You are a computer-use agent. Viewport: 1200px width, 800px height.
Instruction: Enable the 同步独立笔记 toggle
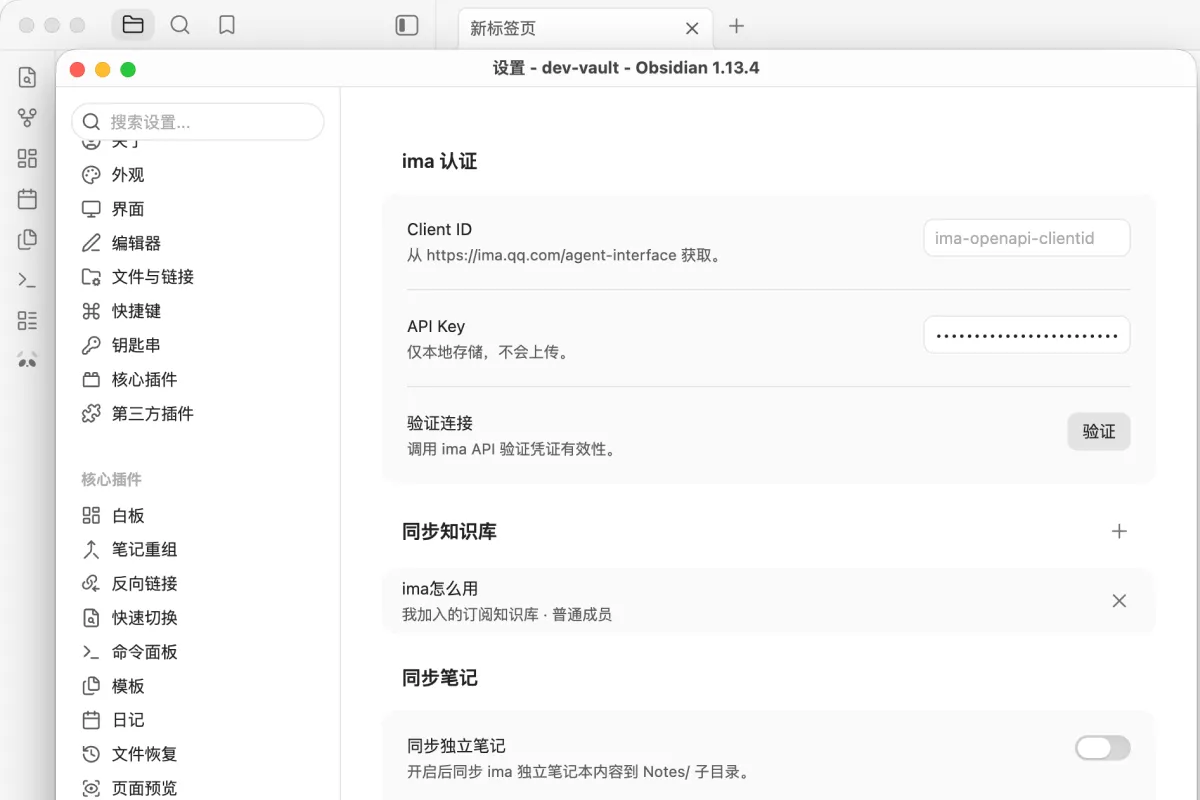point(1102,747)
